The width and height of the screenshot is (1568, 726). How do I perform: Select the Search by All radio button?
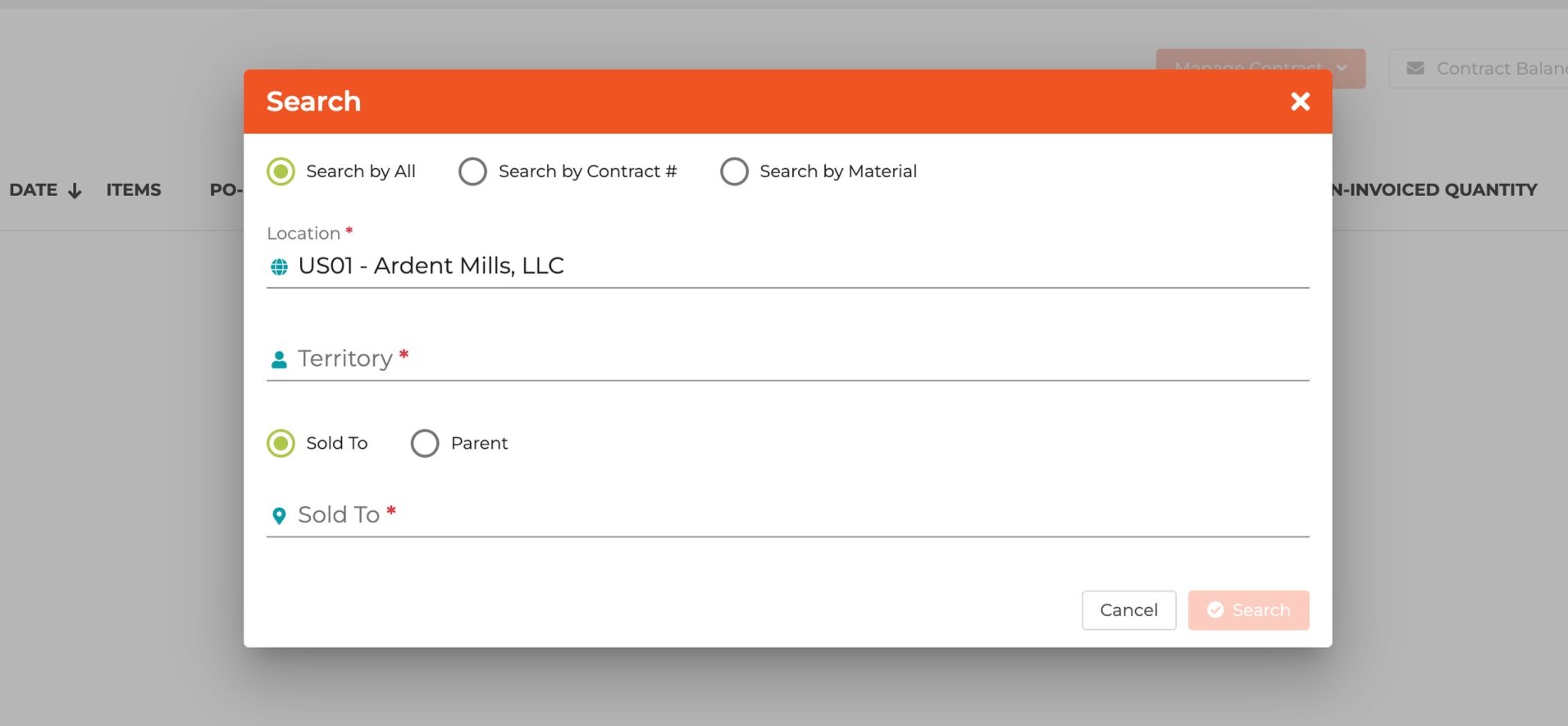(x=280, y=171)
